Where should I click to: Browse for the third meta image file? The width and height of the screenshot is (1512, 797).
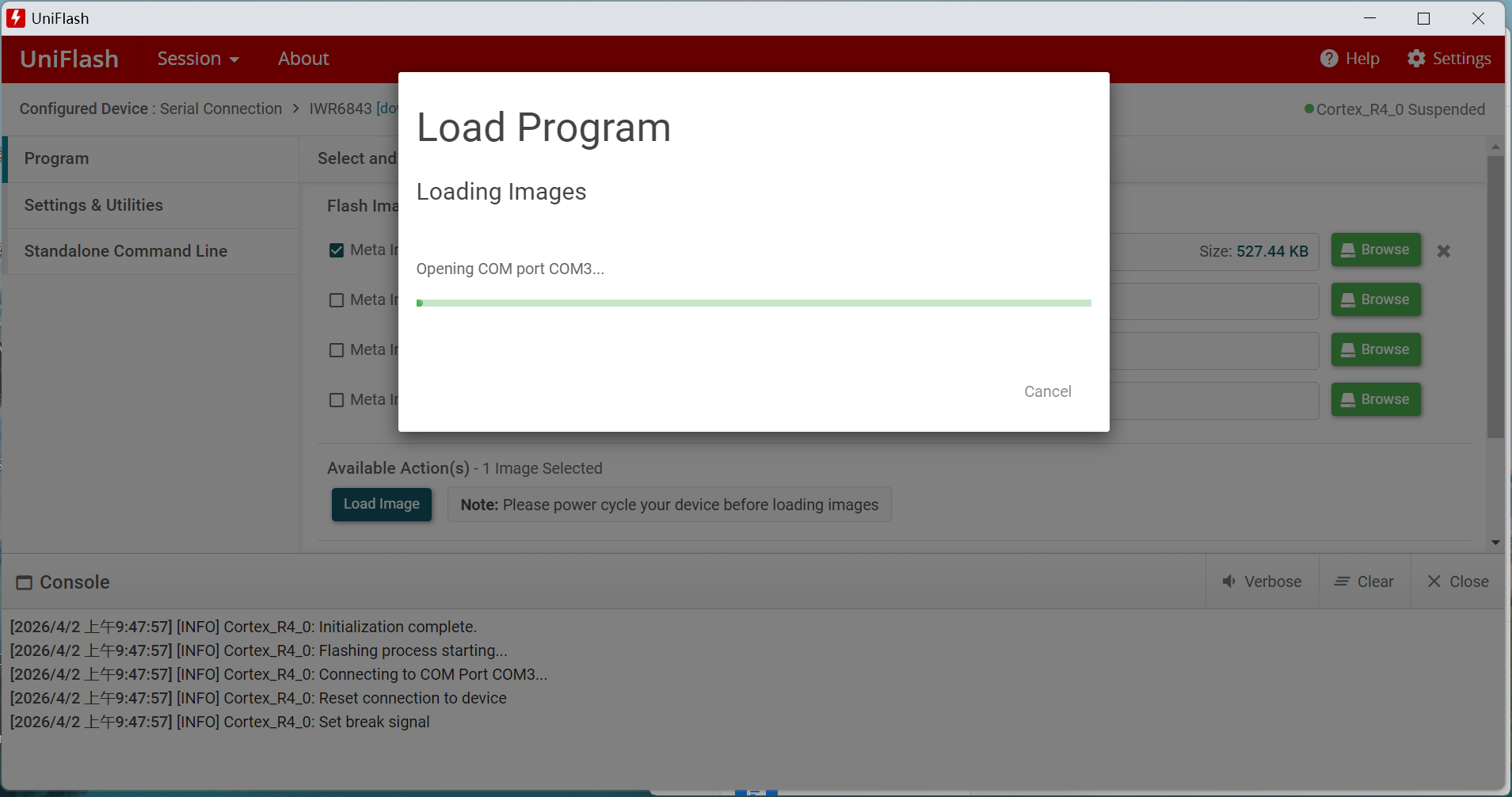1376,349
